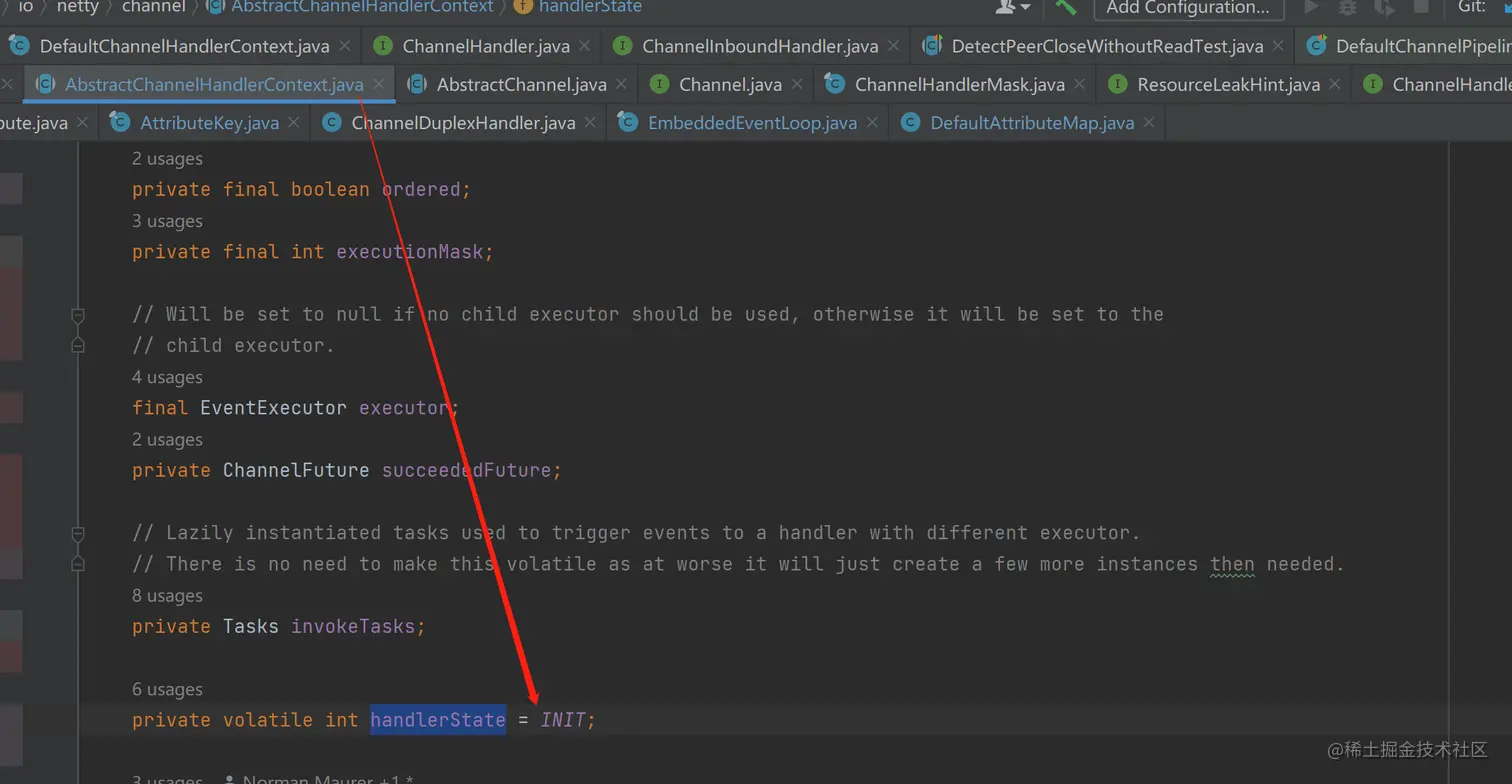
Task: Close the EmbeddedEventLoop.java tab
Action: point(872,123)
